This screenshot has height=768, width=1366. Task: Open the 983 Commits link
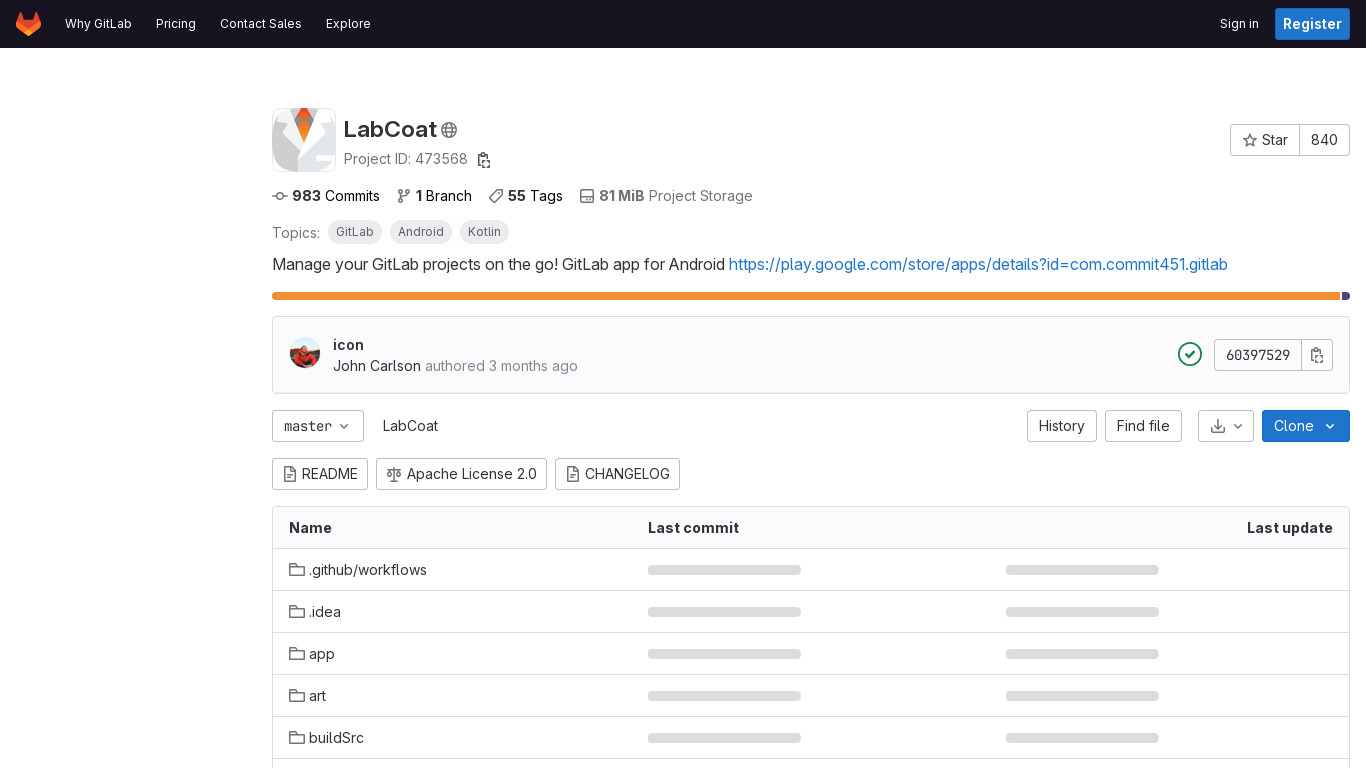[326, 196]
